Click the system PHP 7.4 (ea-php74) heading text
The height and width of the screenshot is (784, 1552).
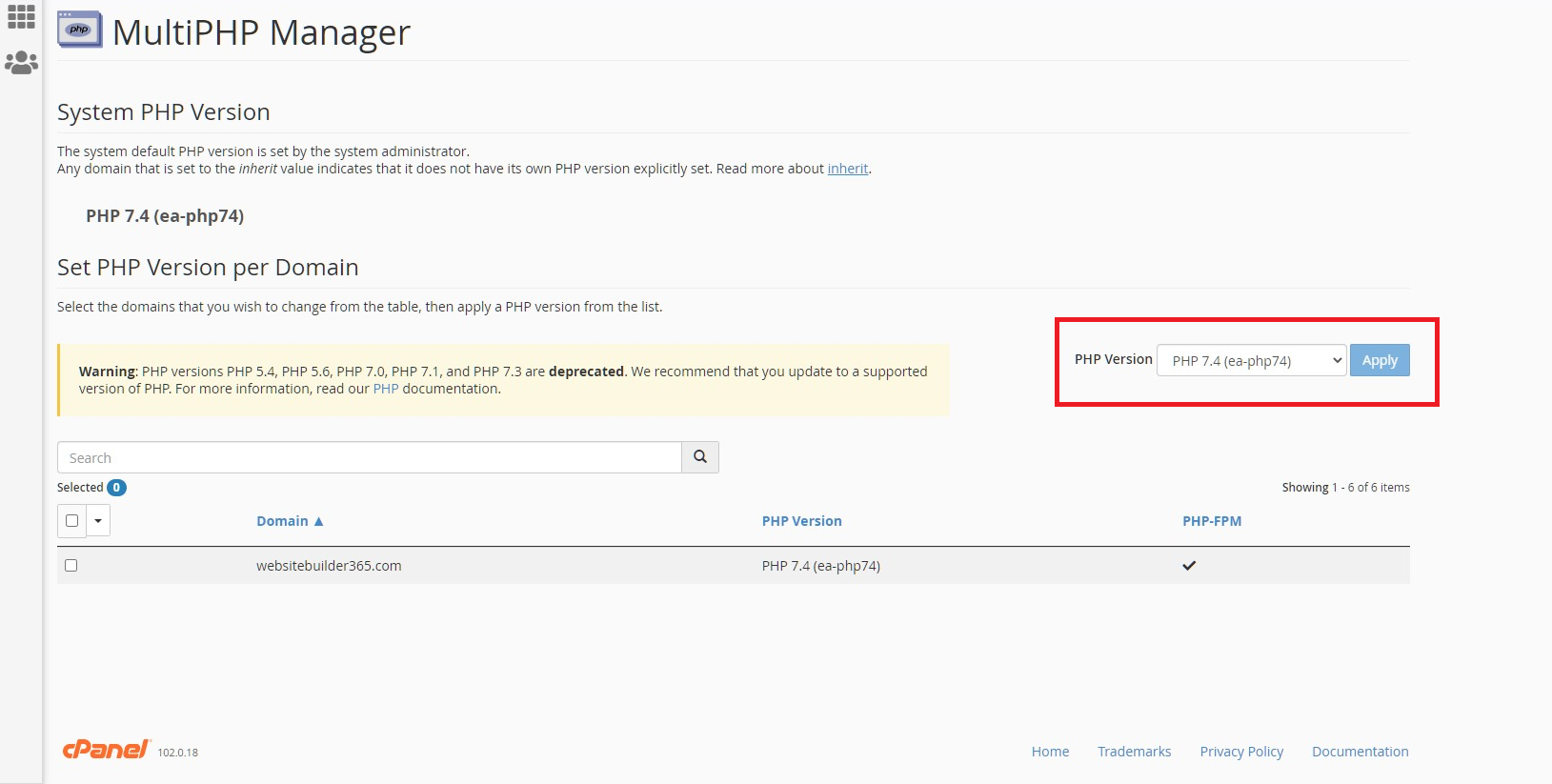(x=165, y=216)
